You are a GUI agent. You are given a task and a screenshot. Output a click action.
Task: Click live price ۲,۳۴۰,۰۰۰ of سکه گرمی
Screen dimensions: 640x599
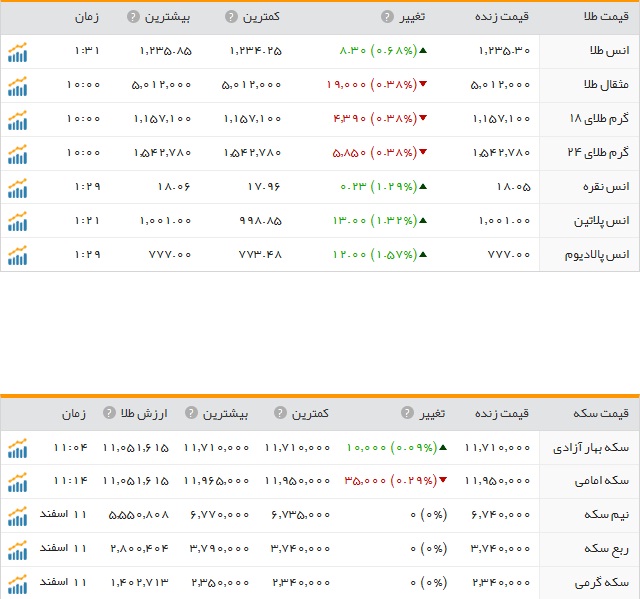coord(501,583)
